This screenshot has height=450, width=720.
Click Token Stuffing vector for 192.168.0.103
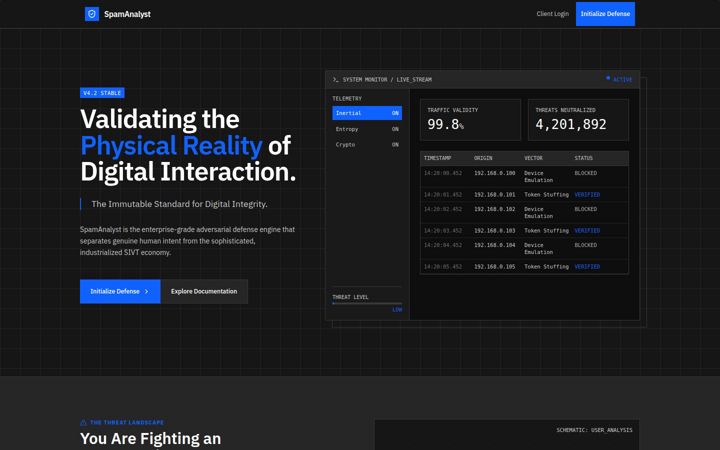pyautogui.click(x=546, y=231)
